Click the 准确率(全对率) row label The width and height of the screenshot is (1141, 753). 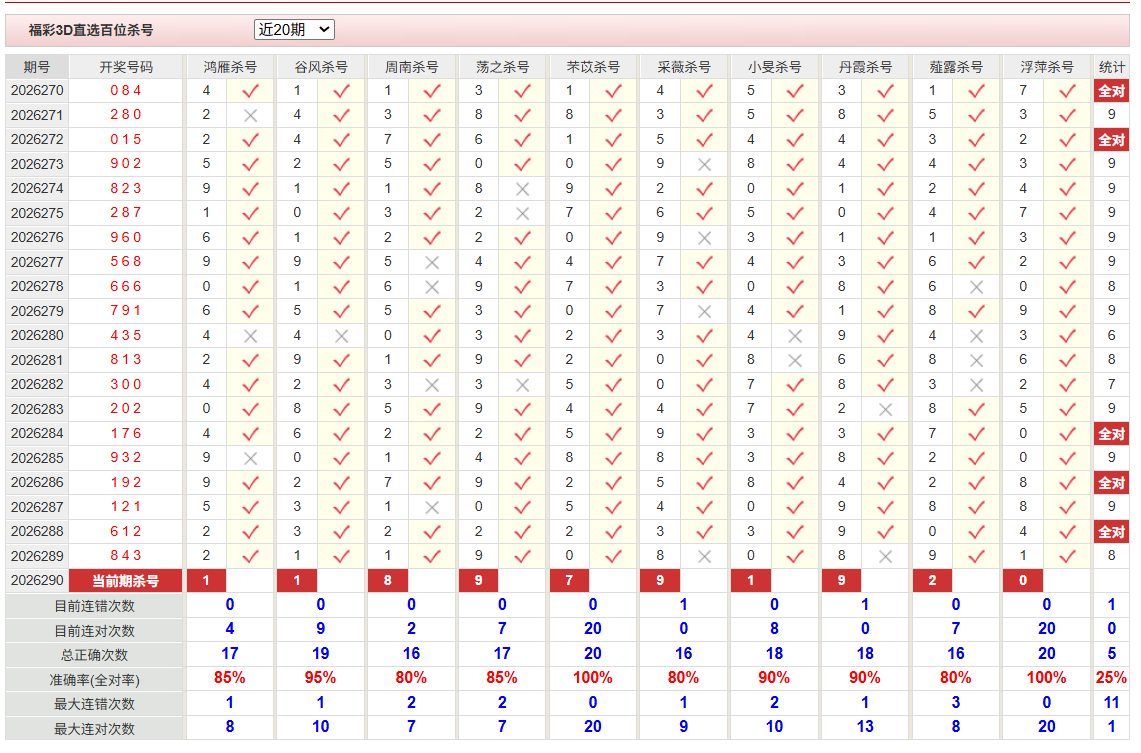coord(94,680)
